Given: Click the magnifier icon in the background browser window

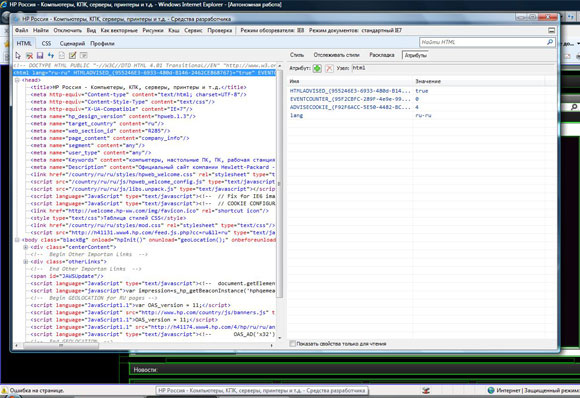Looking at the screenshot, I should pyautogui.click(x=574, y=107).
